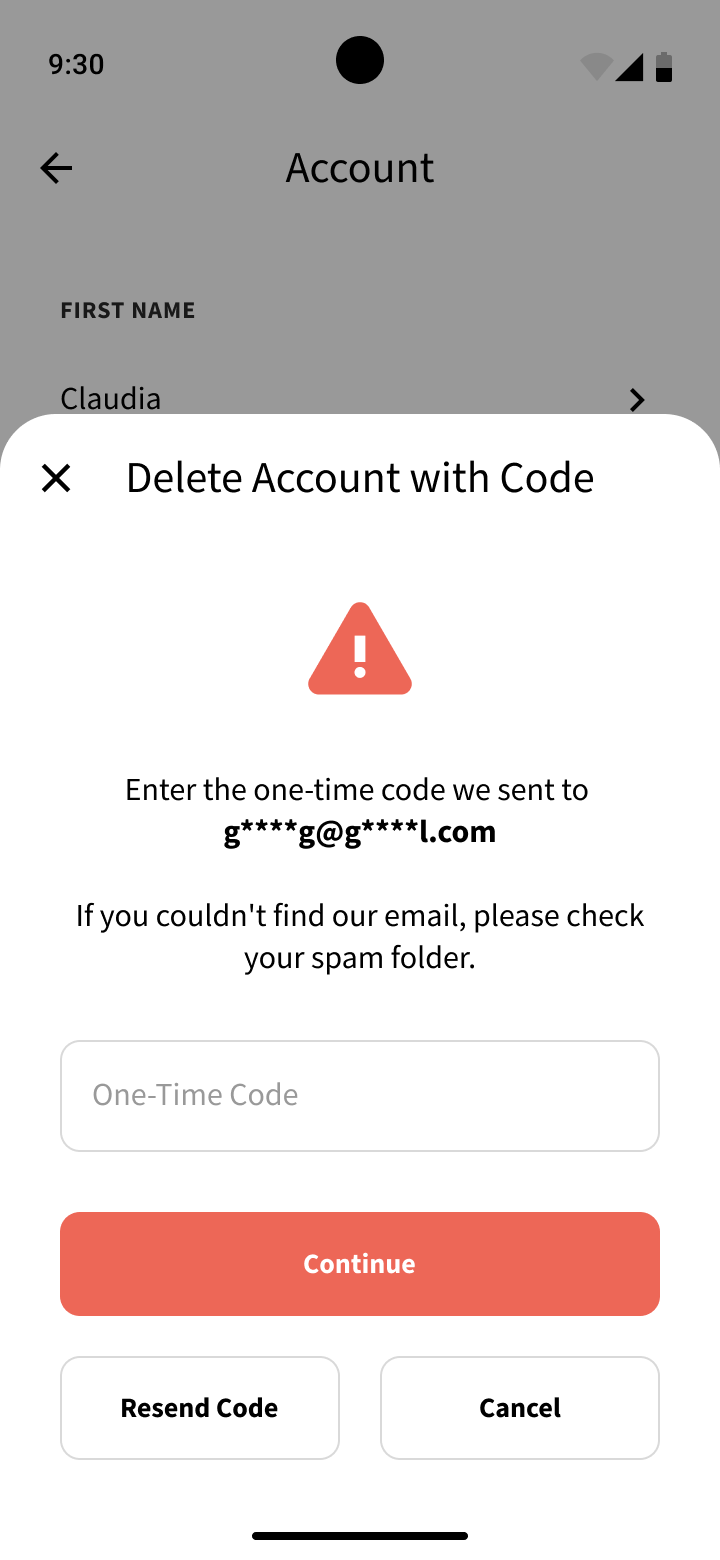
Task: Click Resend Code button
Action: click(x=200, y=1407)
